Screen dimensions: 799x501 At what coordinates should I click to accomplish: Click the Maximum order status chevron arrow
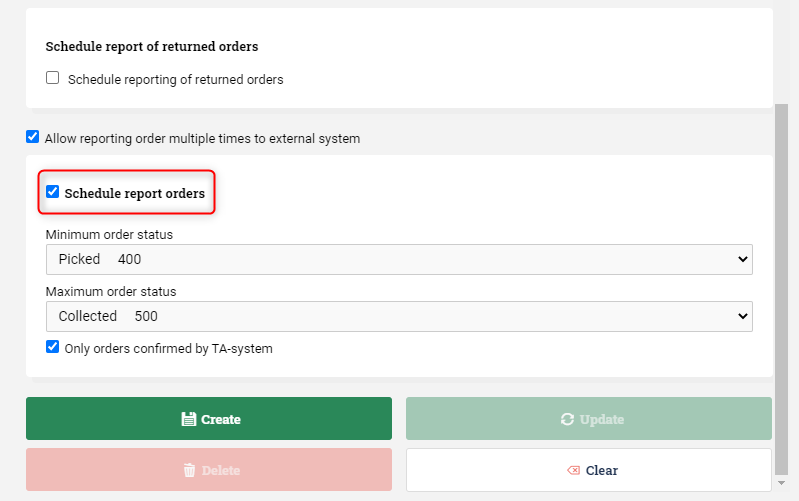tap(742, 317)
